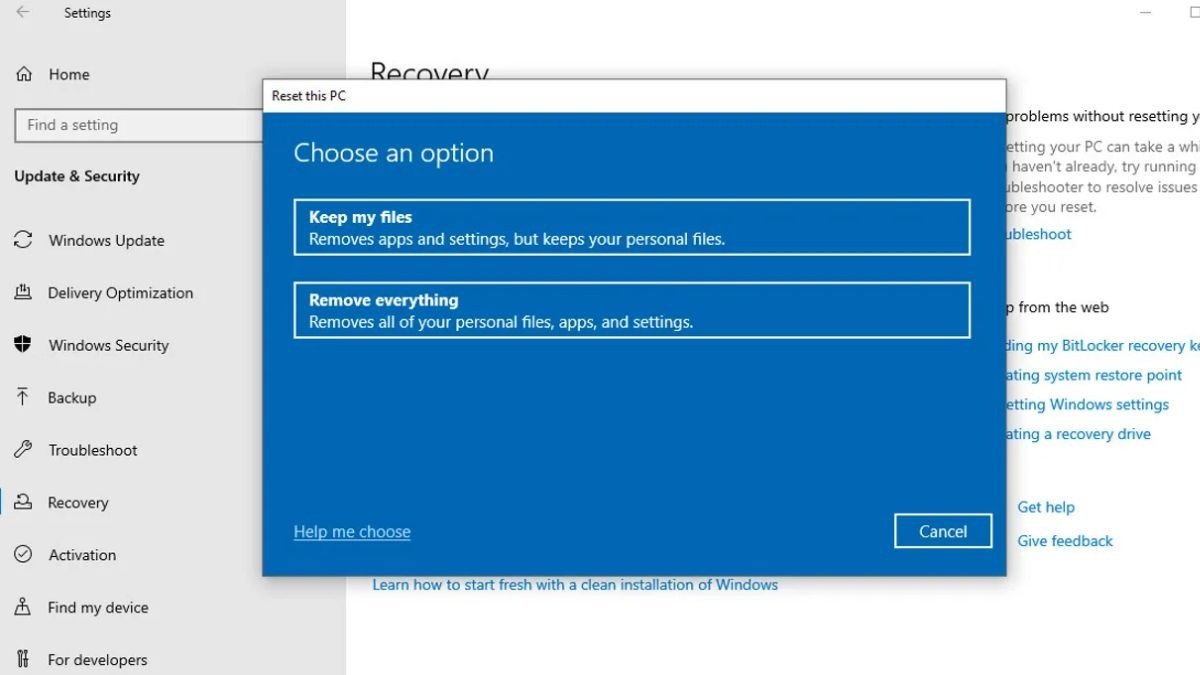The width and height of the screenshot is (1200, 675).
Task: Open the Recovery settings page
Action: 78,503
